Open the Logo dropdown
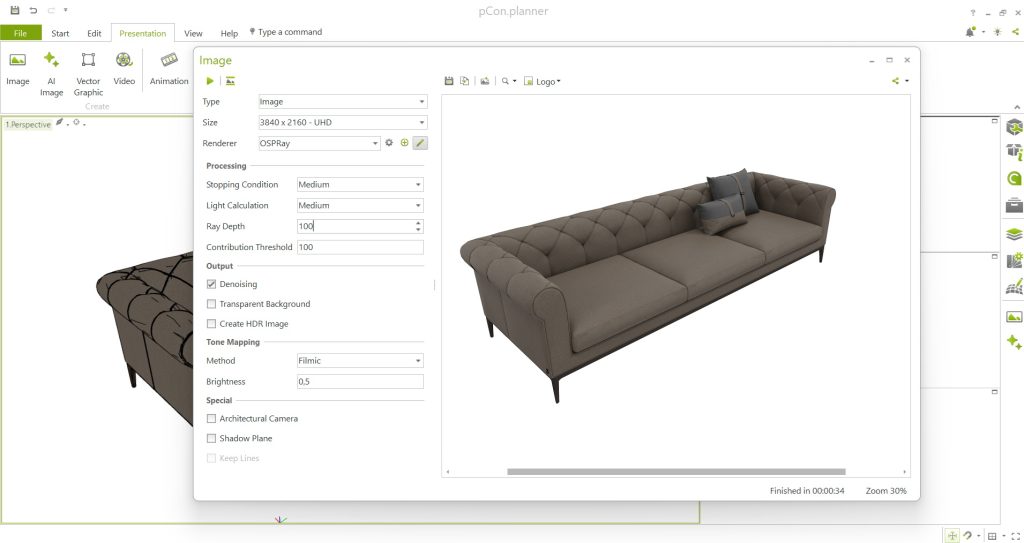Viewport: 1024px width, 543px height. [x=542, y=81]
